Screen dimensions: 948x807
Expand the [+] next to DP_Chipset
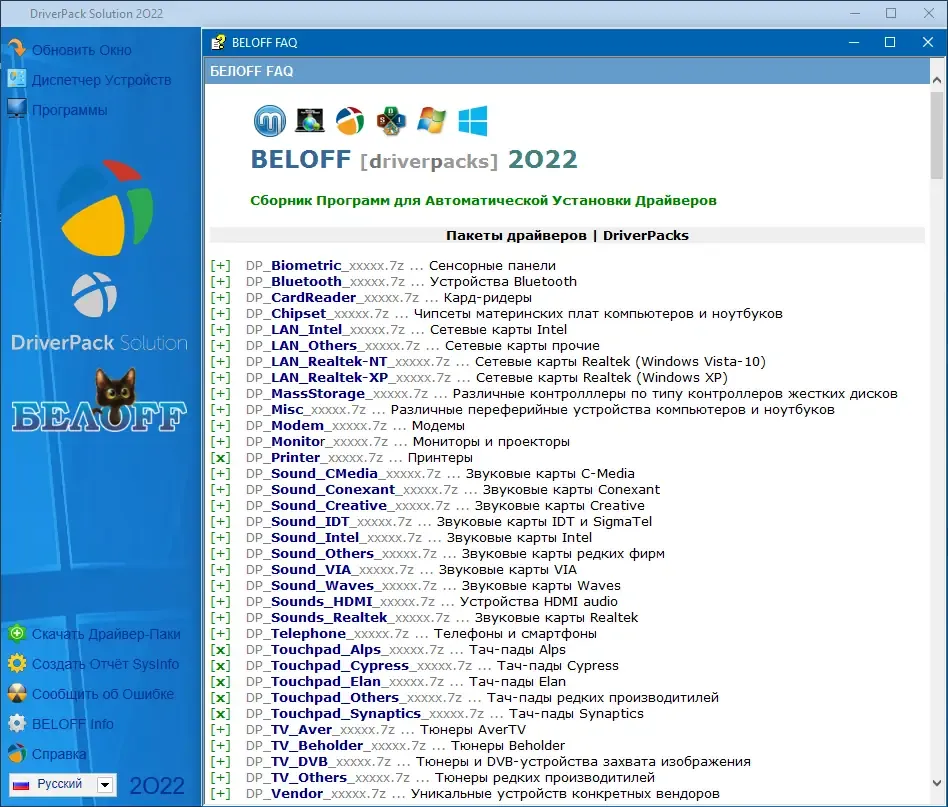(221, 314)
